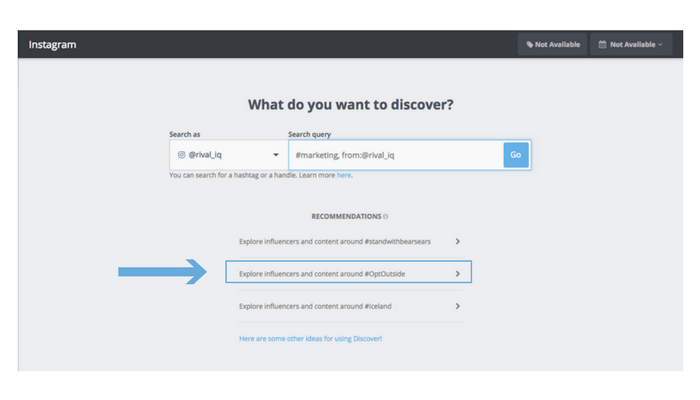The width and height of the screenshot is (700, 400).
Task: Open the Learn more 'here' link
Action: [x=343, y=175]
